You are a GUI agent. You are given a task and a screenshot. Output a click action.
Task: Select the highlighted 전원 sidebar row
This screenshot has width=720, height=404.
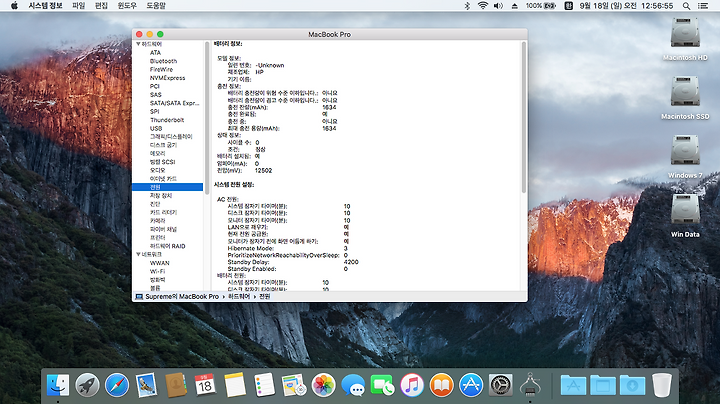pos(167,187)
